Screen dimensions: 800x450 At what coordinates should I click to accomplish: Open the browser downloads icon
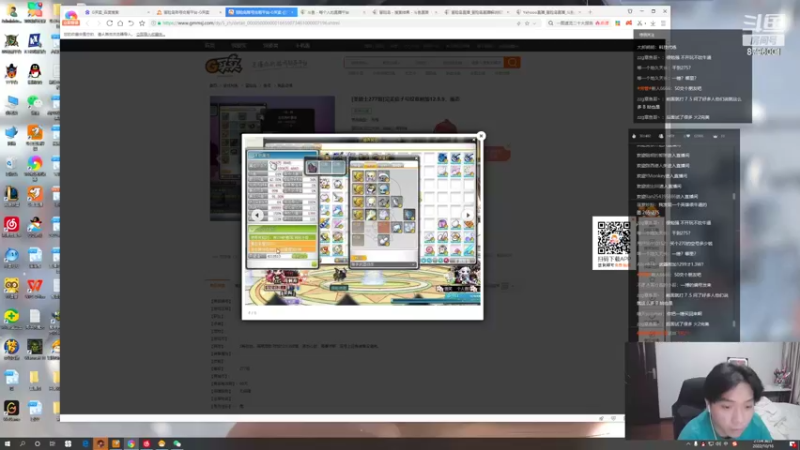tap(652, 23)
